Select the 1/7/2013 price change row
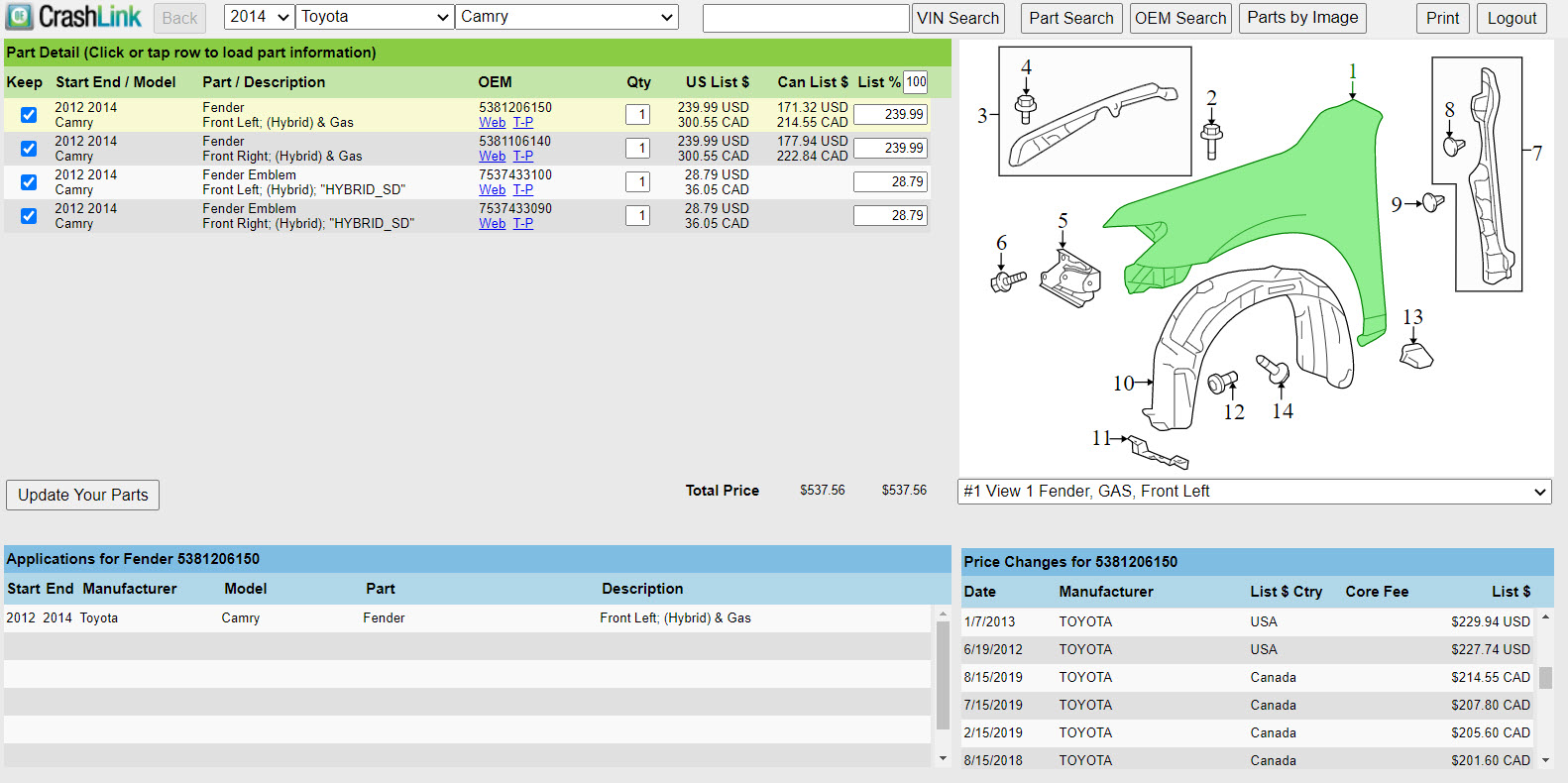This screenshot has width=1568, height=783. (1248, 621)
